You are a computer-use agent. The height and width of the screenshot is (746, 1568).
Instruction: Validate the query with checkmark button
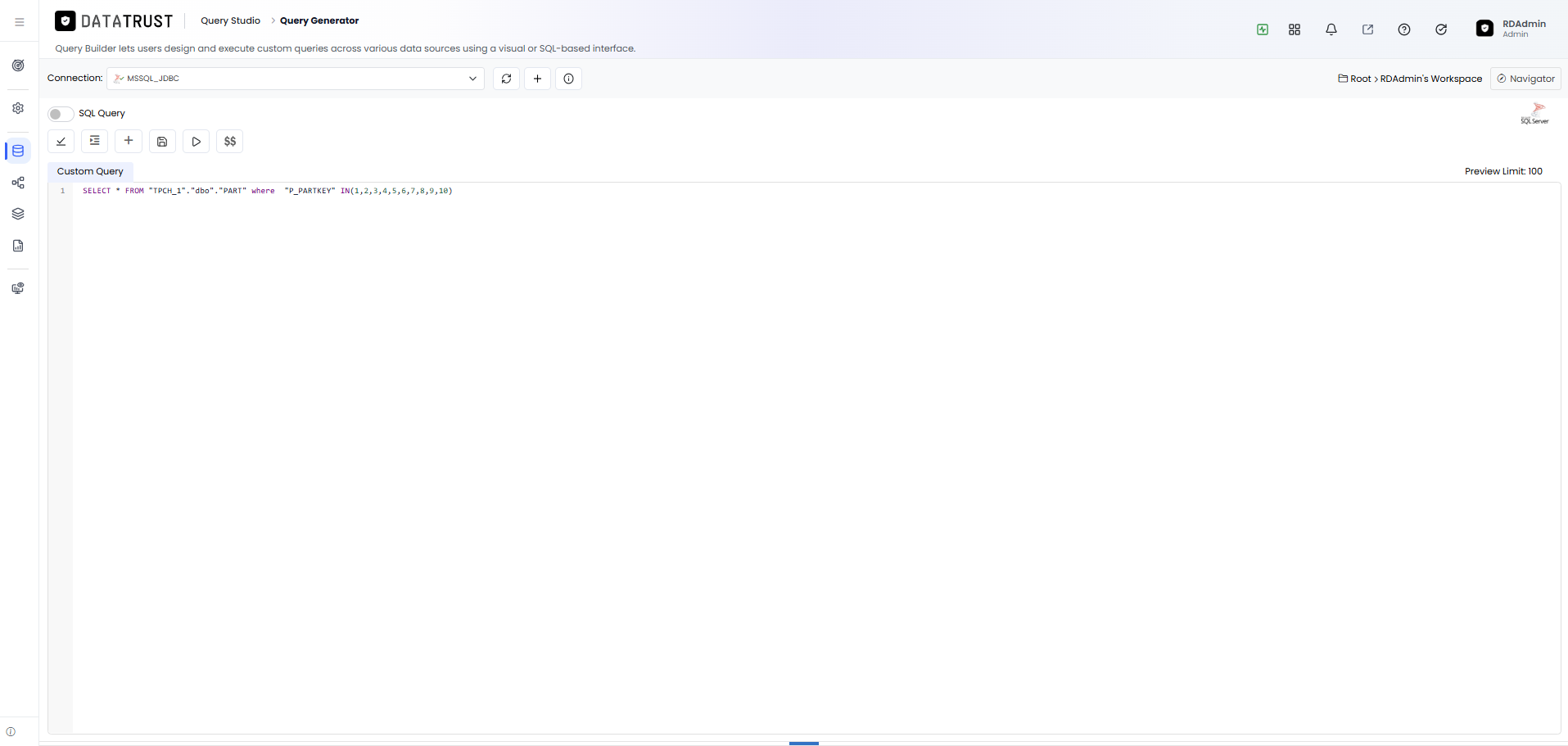point(61,142)
